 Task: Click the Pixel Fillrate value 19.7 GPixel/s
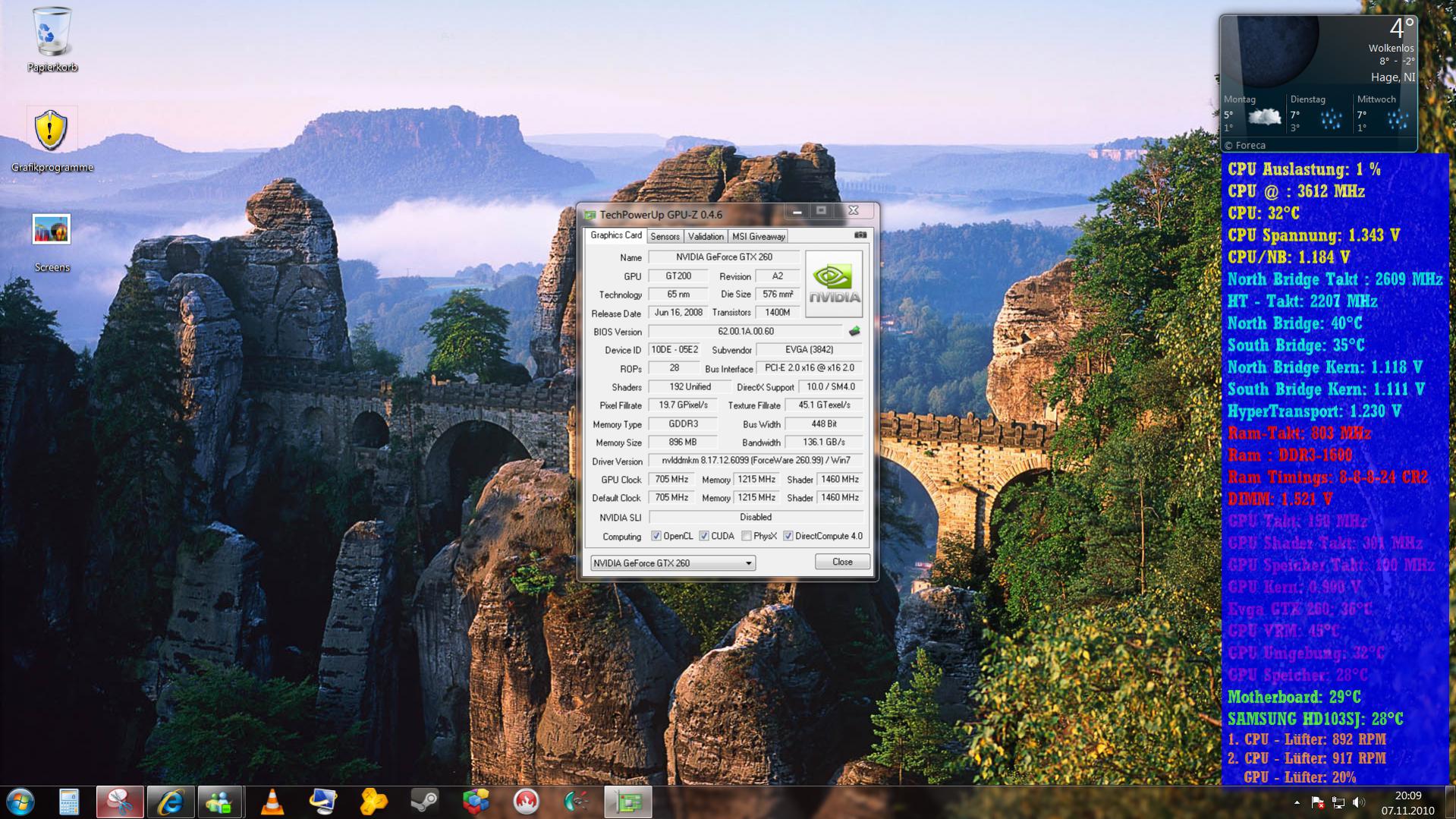point(683,405)
